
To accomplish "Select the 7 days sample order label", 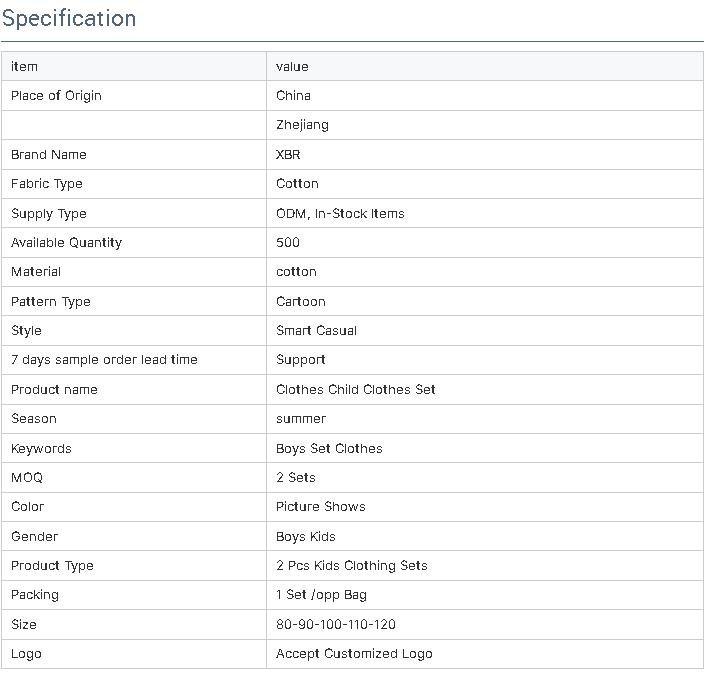I will point(104,359).
